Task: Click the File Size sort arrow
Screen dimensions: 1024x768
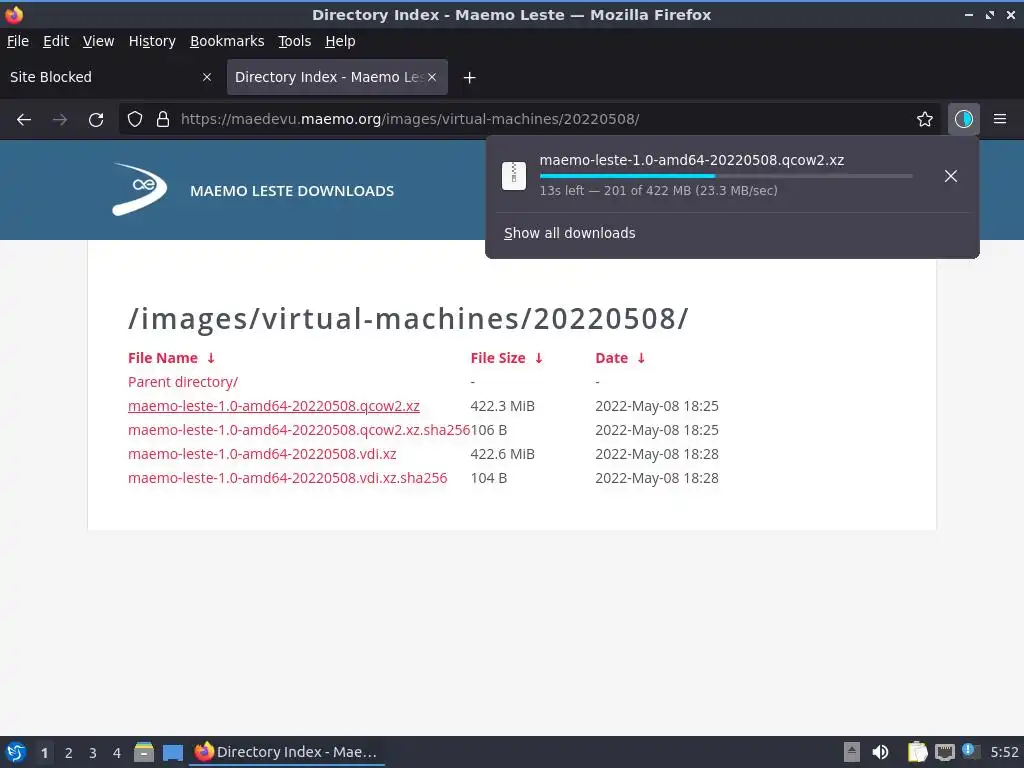Action: coord(539,358)
